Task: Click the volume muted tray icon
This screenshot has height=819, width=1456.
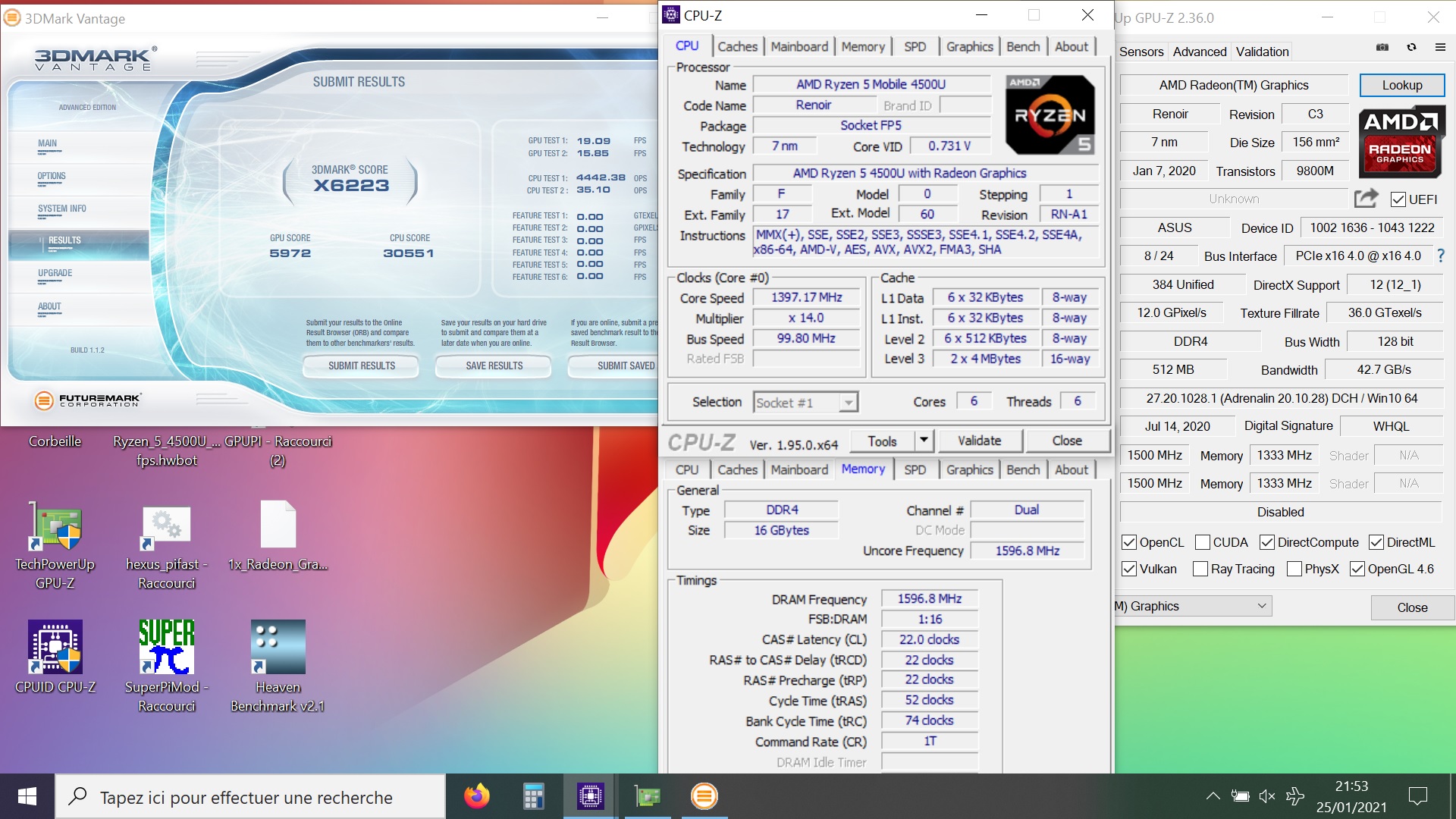Action: [x=1267, y=796]
